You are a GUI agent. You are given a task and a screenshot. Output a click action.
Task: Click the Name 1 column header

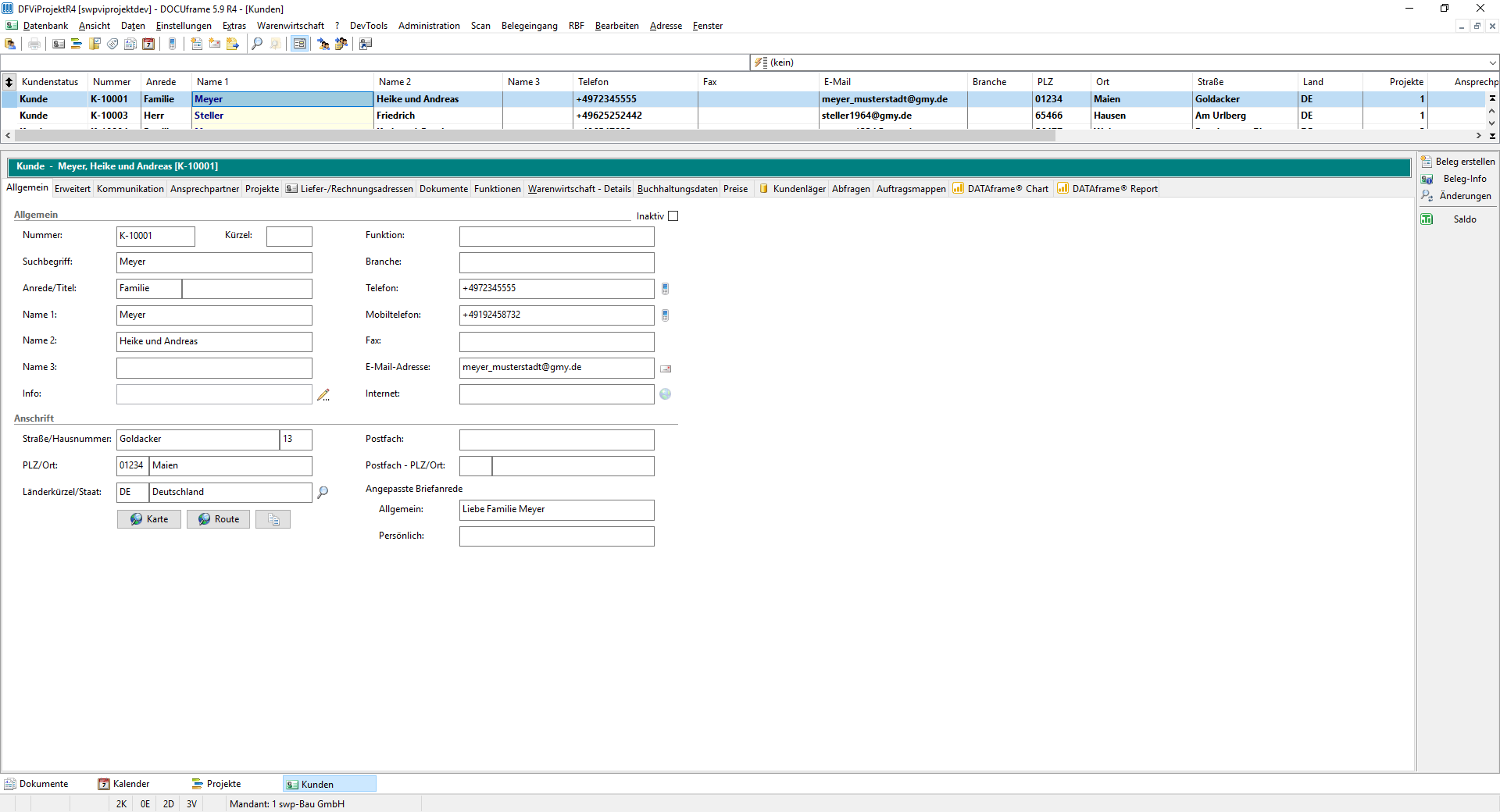point(283,82)
